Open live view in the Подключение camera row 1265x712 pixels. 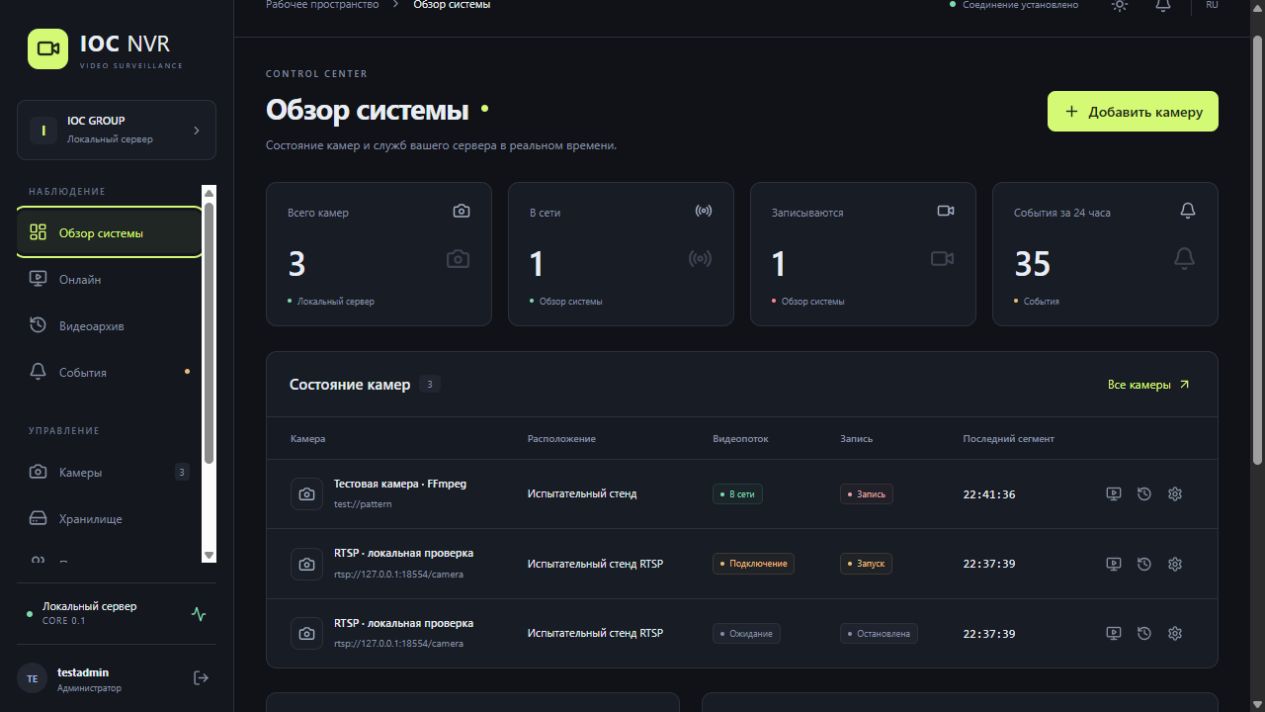[1112, 564]
